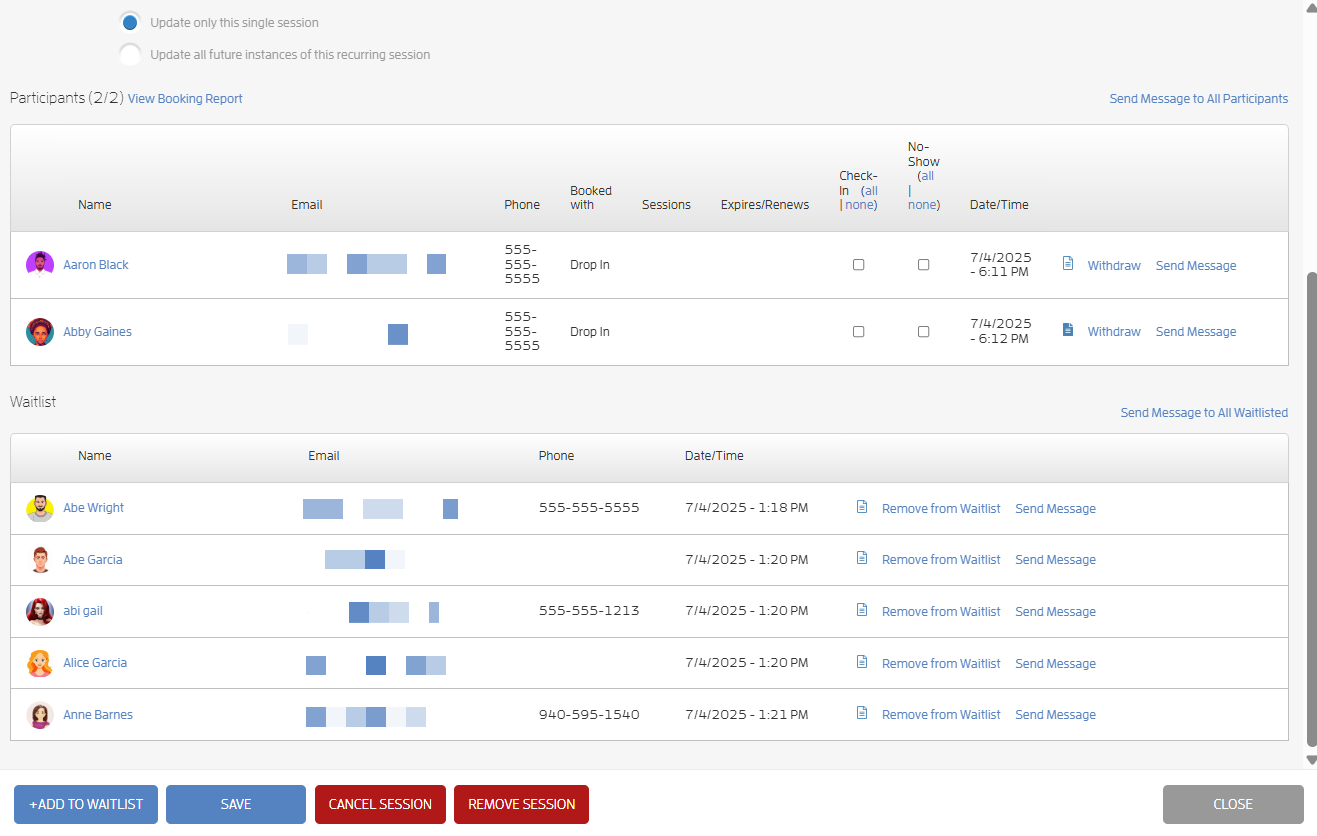Click the +ADD TO WAITLIST button
Screen dimensions: 1317x836
coord(86,804)
